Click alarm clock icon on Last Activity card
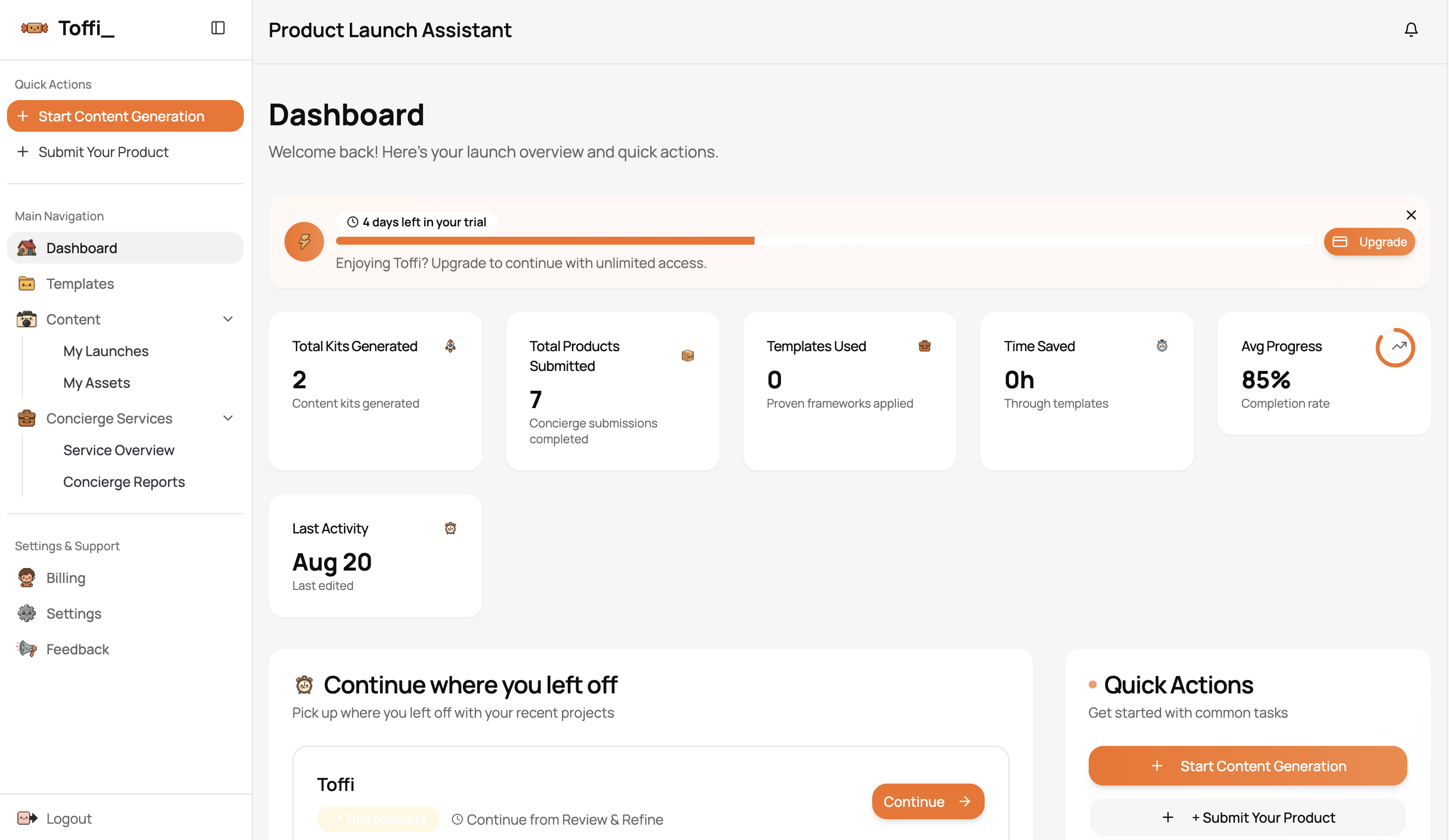 click(450, 528)
